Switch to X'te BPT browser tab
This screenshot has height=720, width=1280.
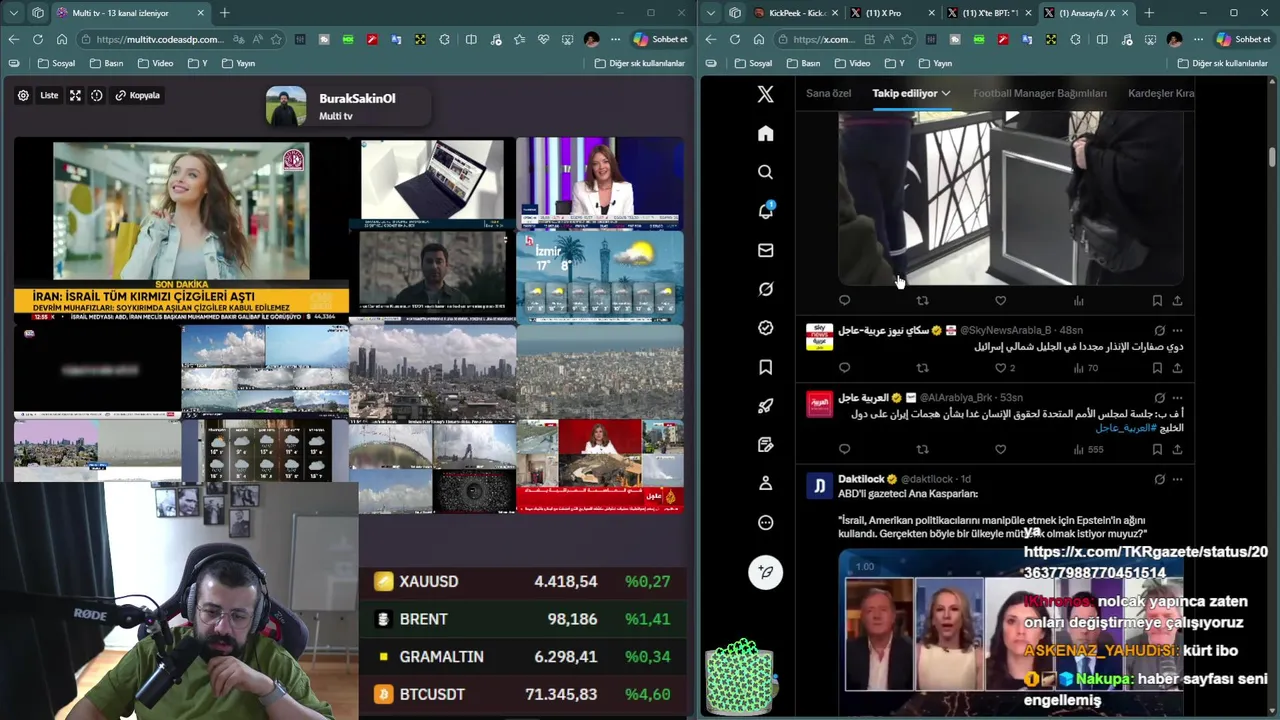click(x=988, y=13)
